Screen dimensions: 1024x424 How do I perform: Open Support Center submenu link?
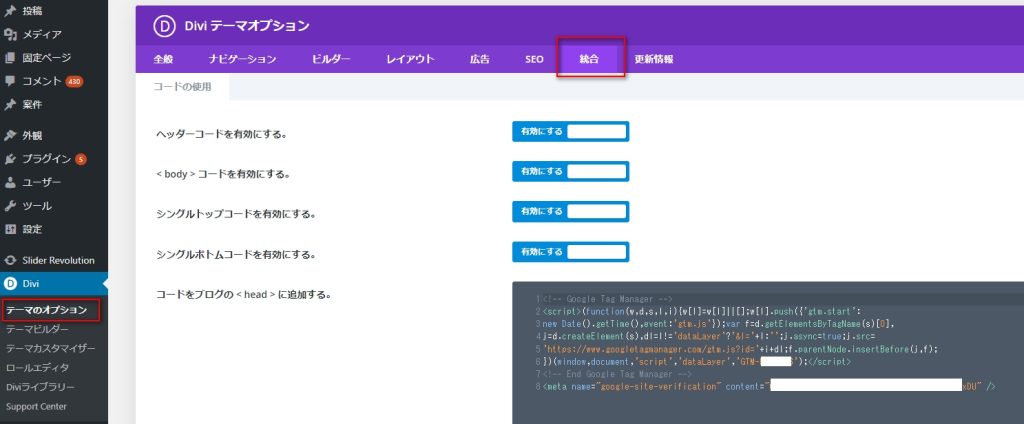[x=36, y=406]
